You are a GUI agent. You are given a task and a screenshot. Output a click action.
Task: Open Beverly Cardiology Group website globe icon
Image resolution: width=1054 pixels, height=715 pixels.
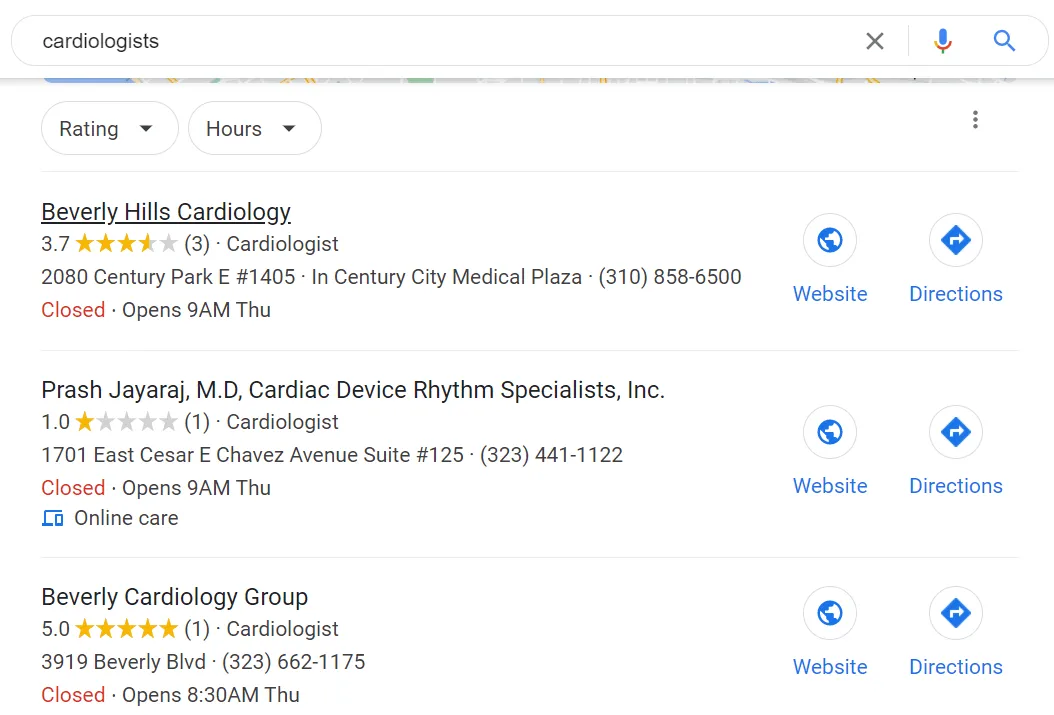coord(830,613)
